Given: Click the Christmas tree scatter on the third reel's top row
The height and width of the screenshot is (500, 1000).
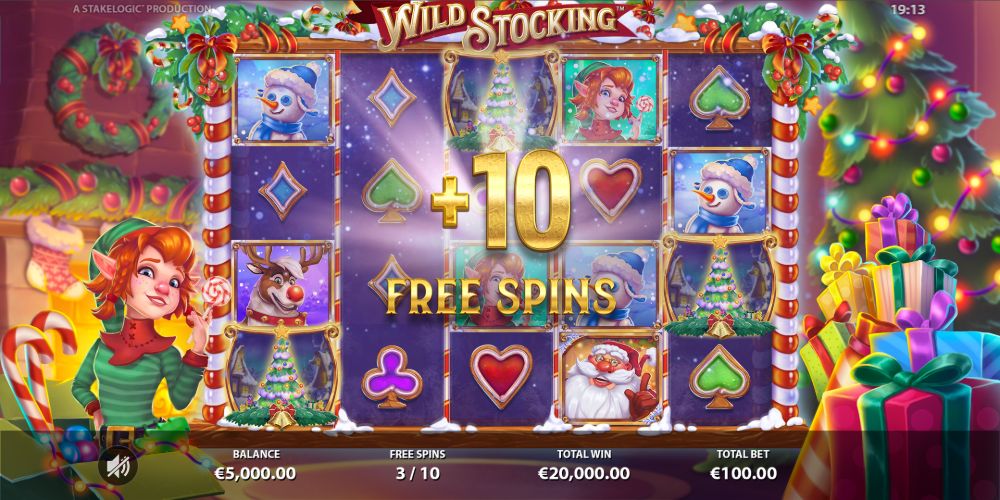Looking at the screenshot, I should pyautogui.click(x=501, y=101).
